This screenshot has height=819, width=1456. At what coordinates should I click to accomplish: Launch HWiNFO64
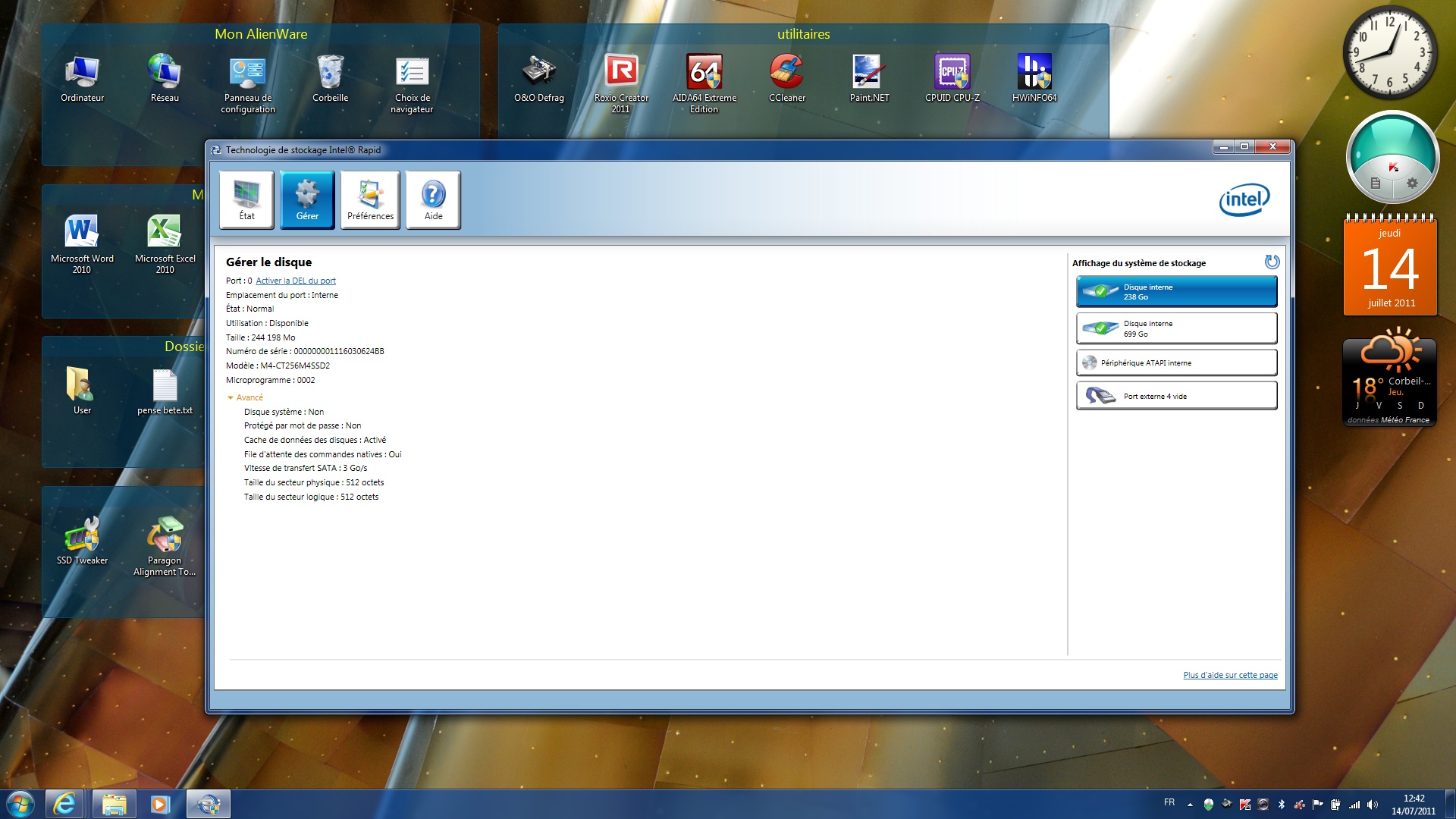coord(1034,79)
